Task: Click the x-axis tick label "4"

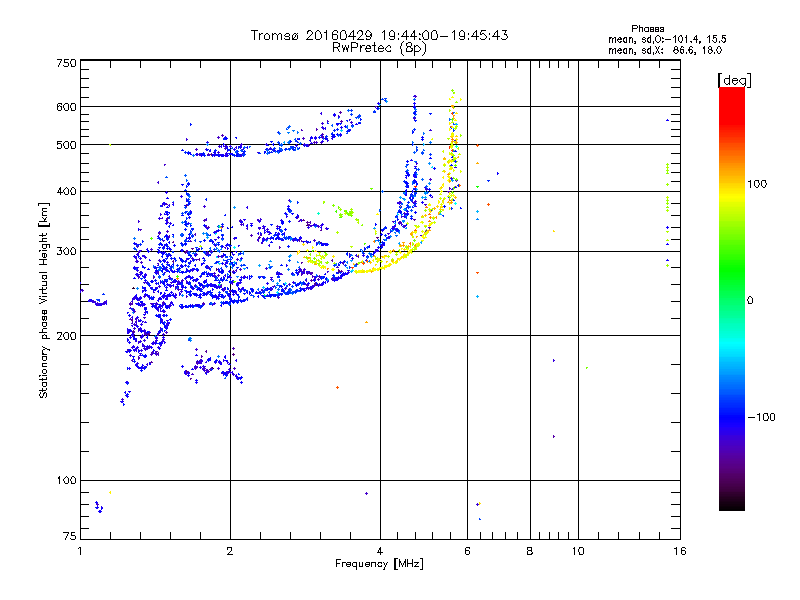Action: point(380,551)
